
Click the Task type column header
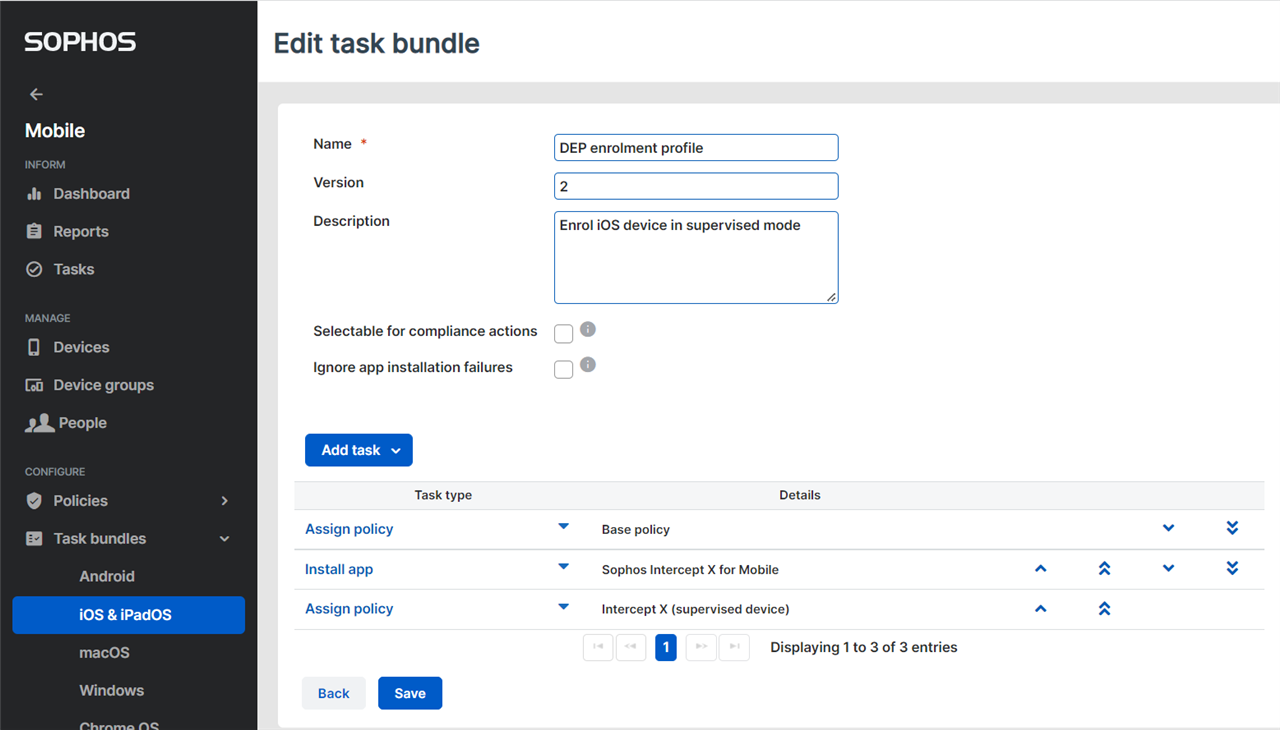point(443,495)
